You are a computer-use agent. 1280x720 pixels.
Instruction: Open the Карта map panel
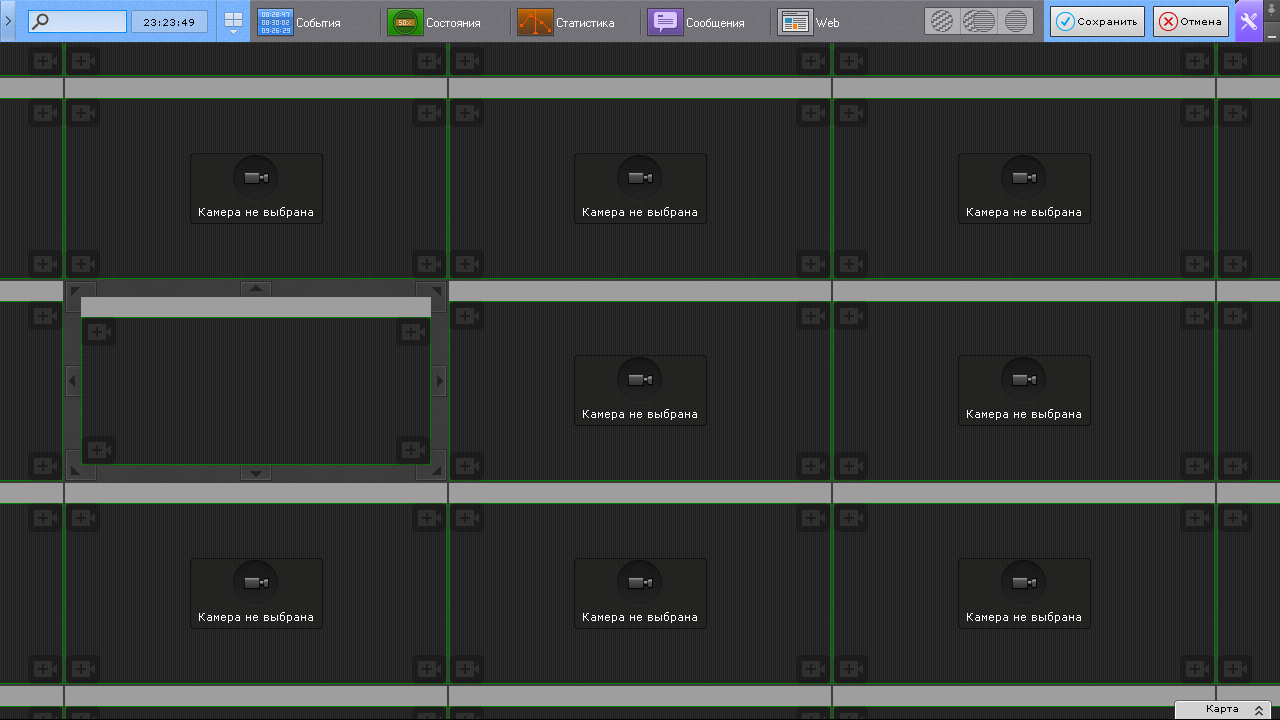click(x=1223, y=709)
